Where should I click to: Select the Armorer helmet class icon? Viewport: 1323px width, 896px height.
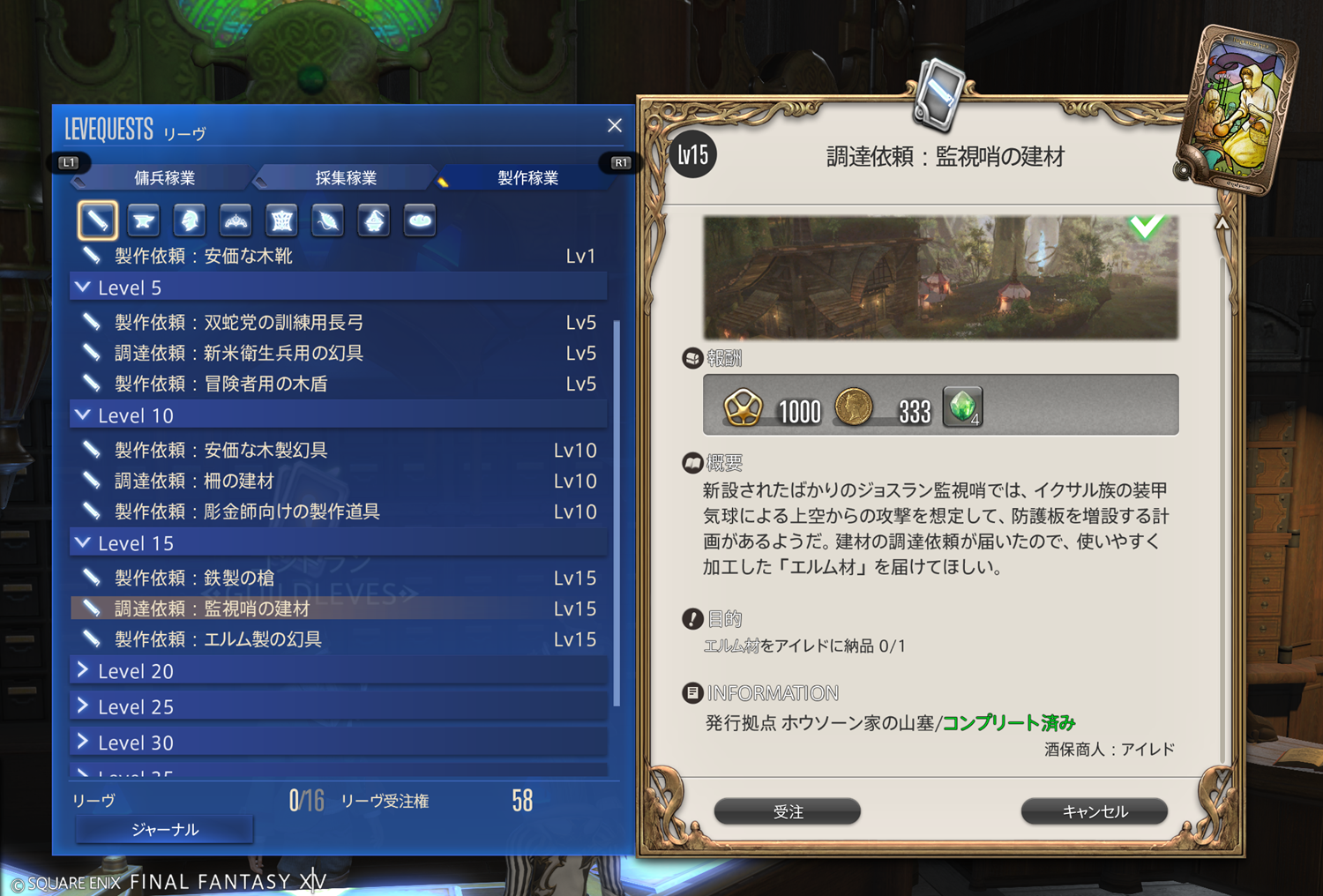coord(190,220)
